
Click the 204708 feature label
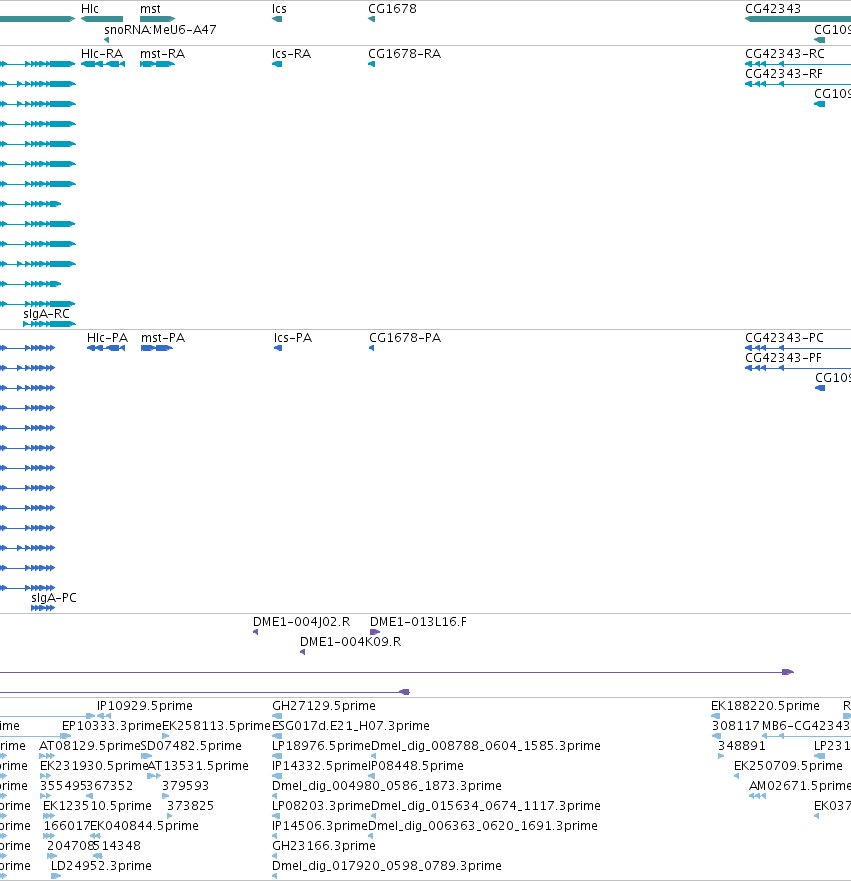pos(70,846)
